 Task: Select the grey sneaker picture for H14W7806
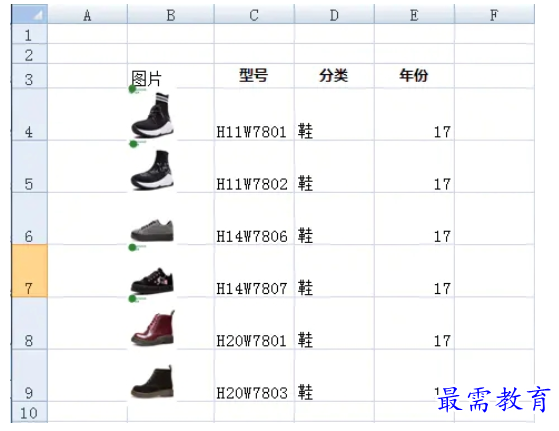(153, 230)
